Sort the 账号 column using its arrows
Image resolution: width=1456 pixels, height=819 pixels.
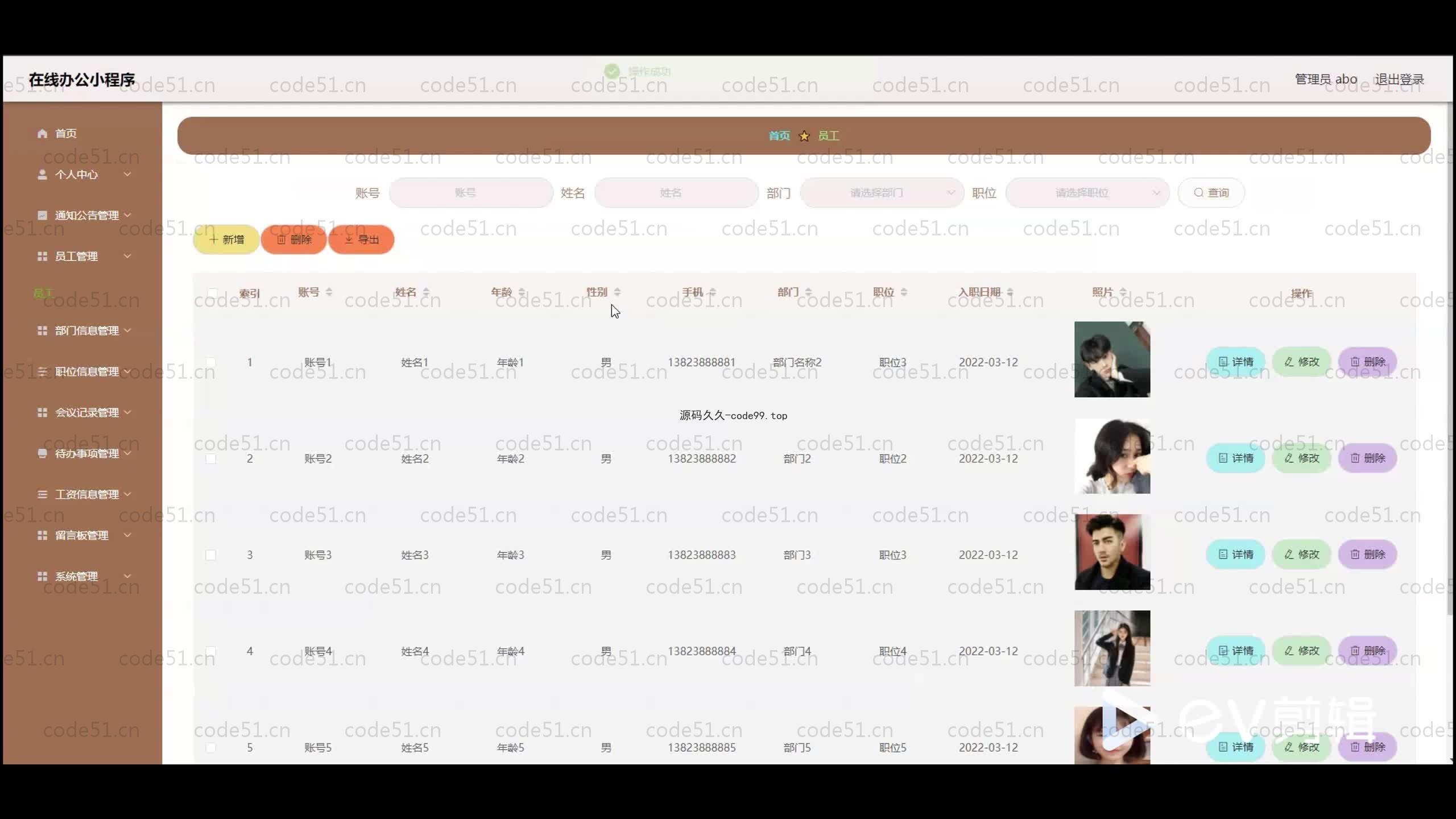329,292
